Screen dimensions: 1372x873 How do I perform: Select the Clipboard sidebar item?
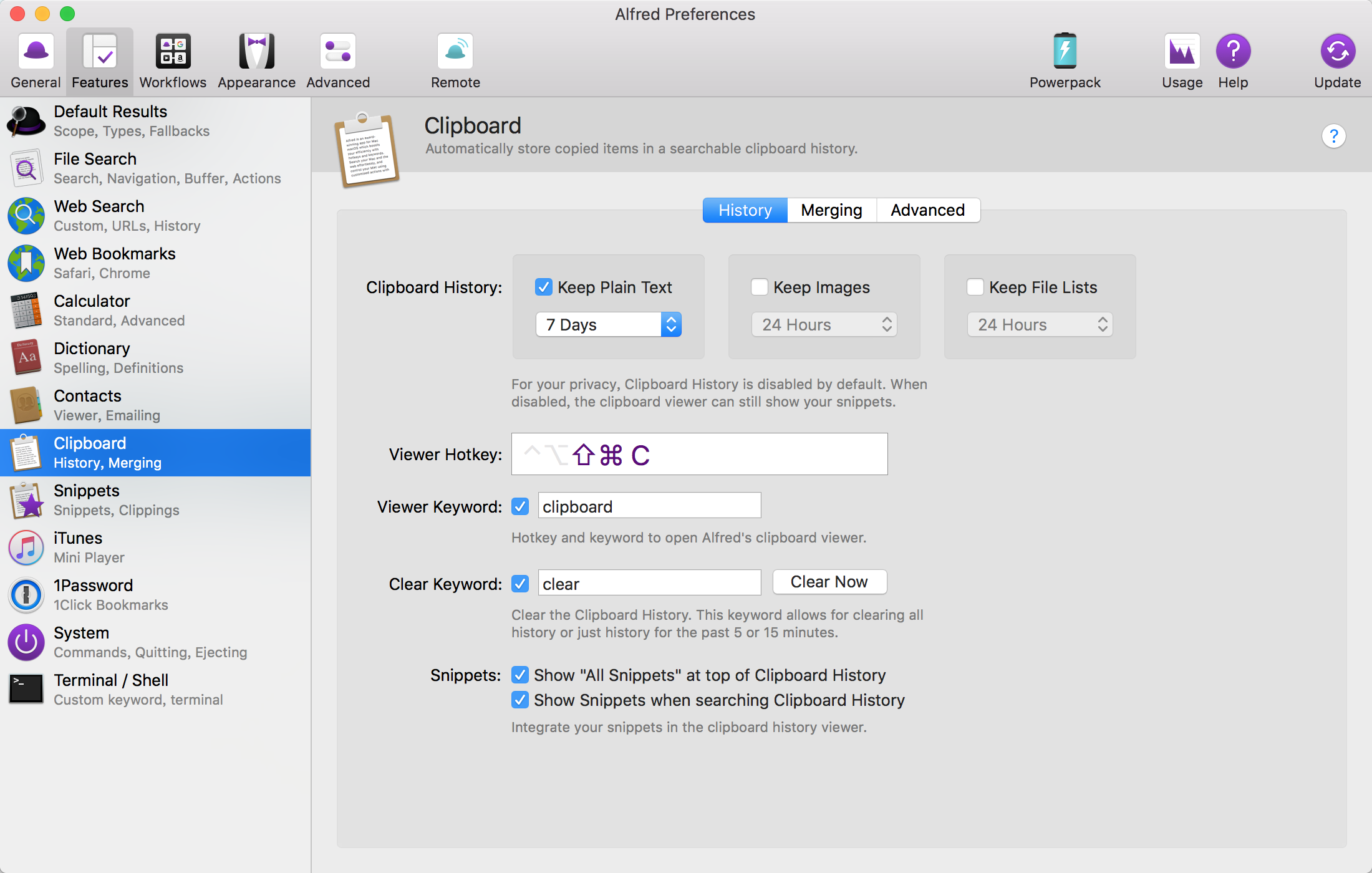[155, 453]
